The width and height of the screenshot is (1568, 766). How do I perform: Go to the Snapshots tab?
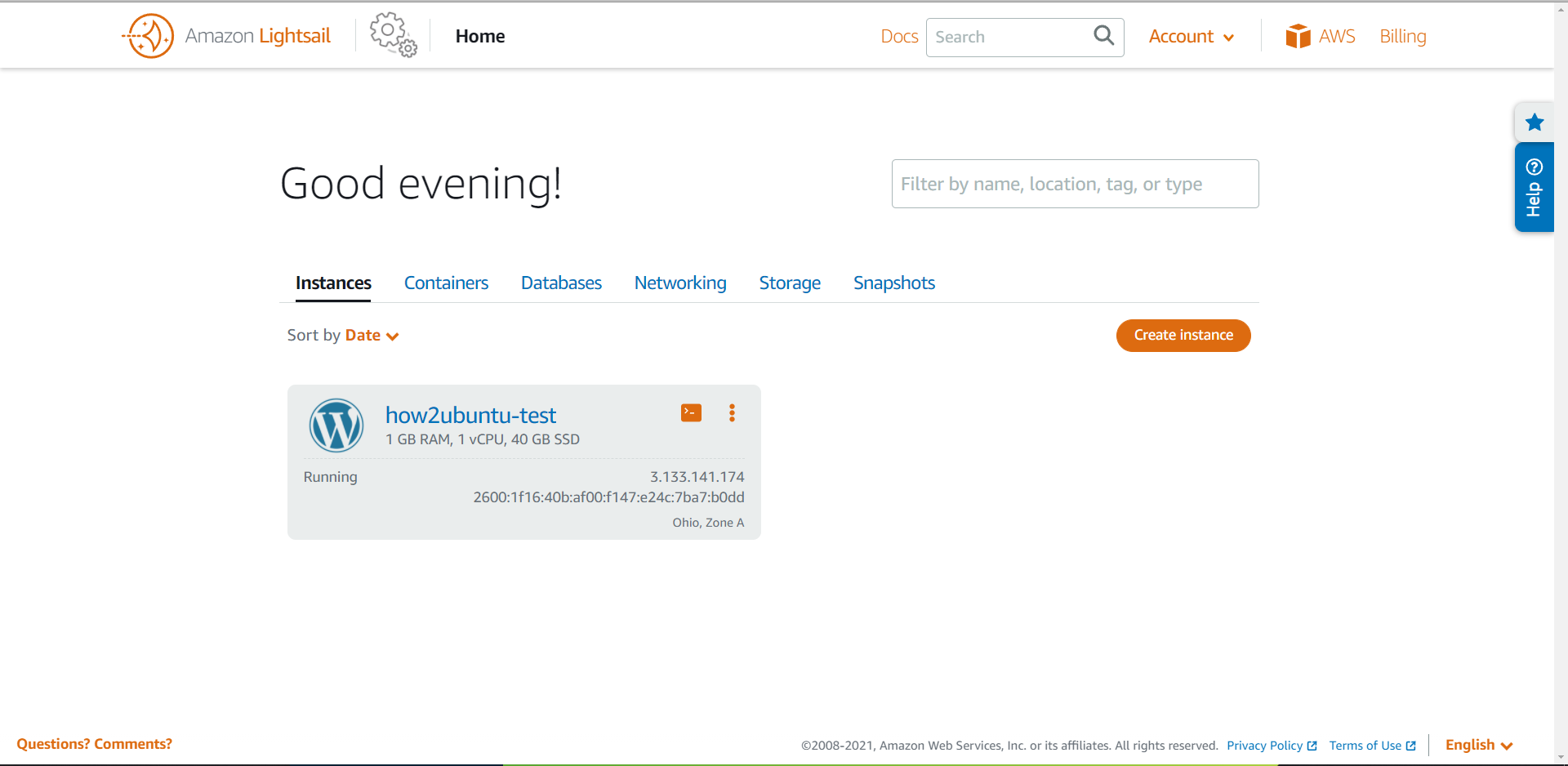(x=894, y=283)
